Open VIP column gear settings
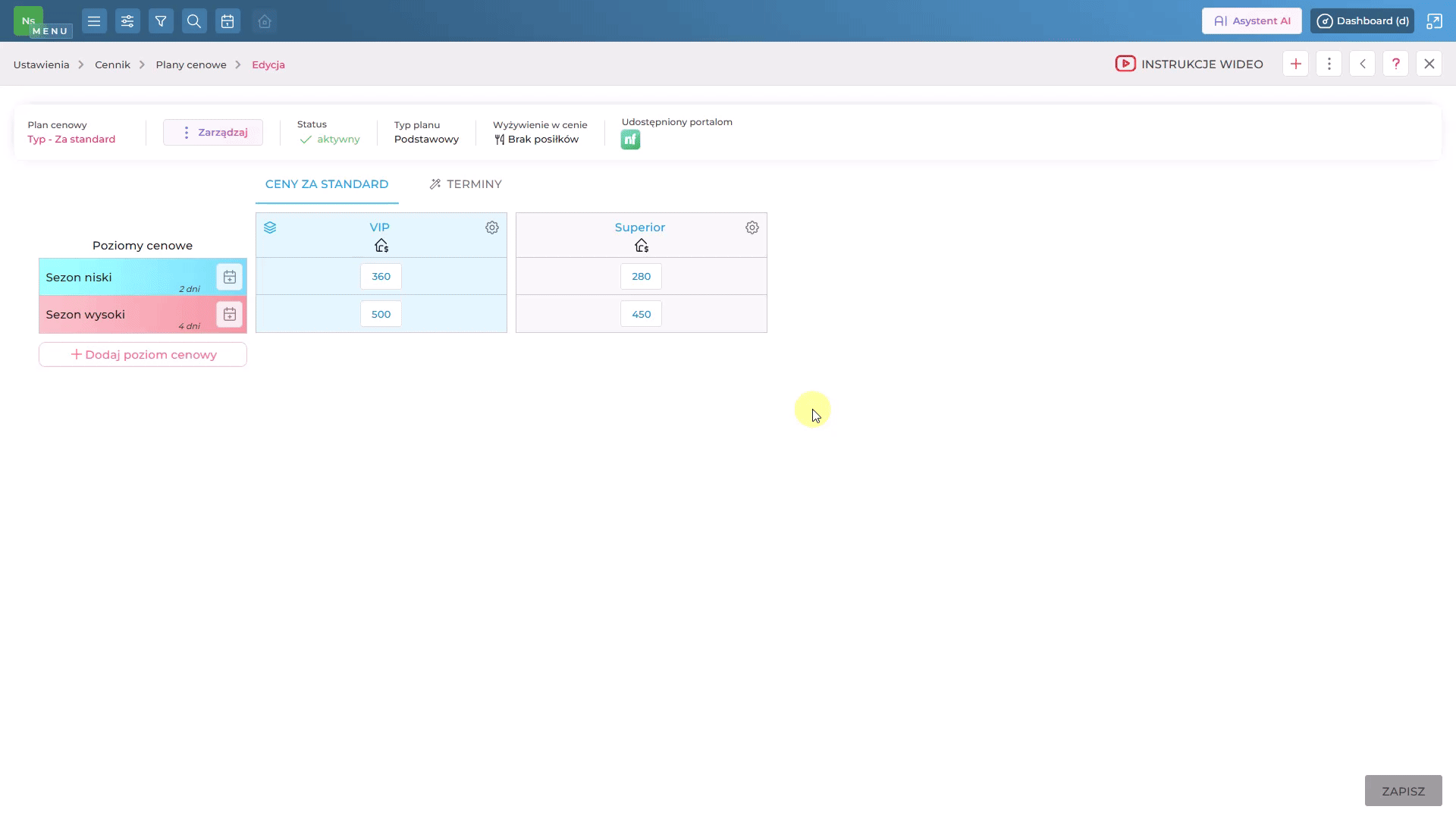Image resolution: width=1456 pixels, height=819 pixels. pos(492,227)
